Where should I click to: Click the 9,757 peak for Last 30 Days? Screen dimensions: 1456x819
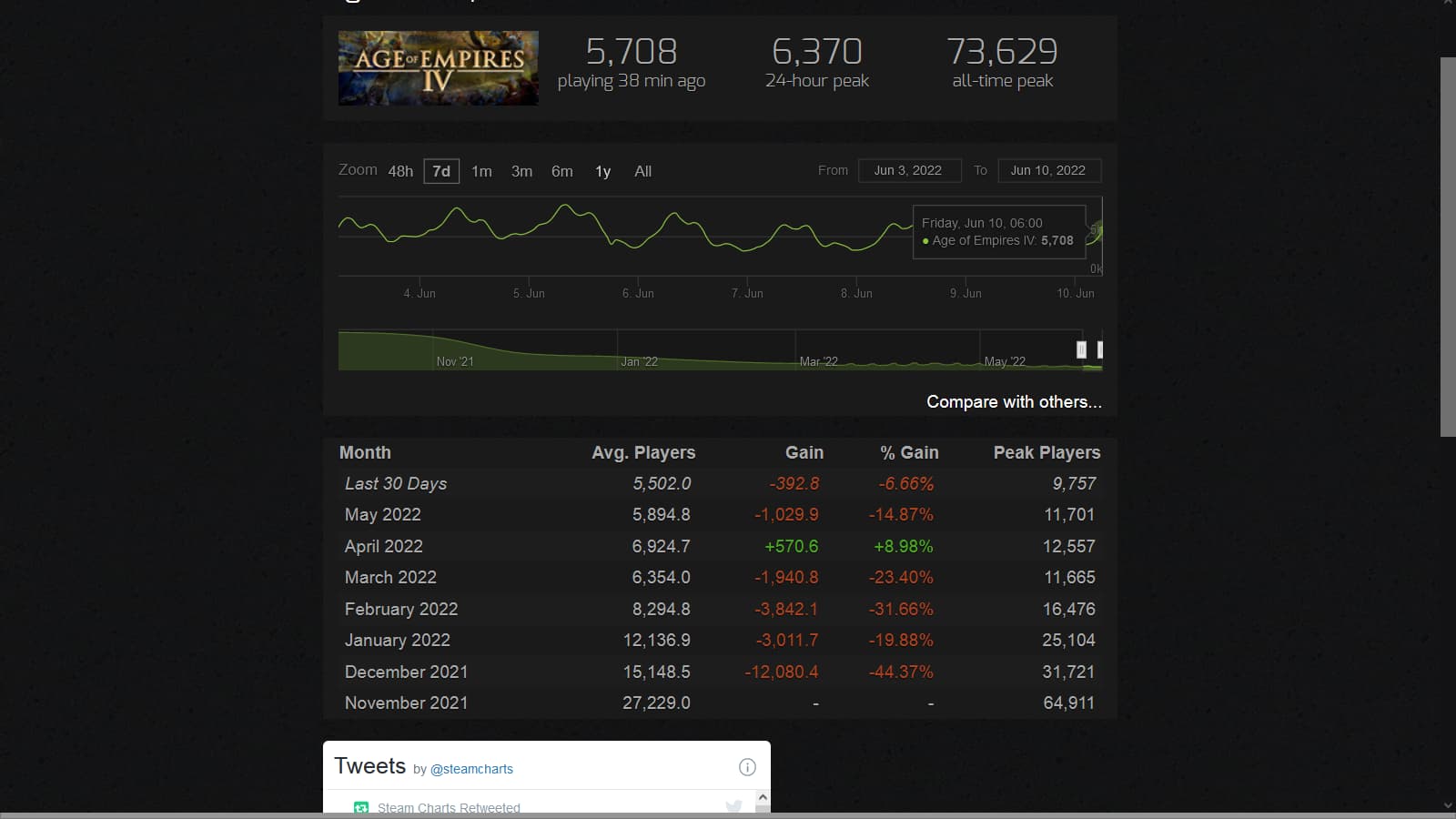pyautogui.click(x=1074, y=483)
